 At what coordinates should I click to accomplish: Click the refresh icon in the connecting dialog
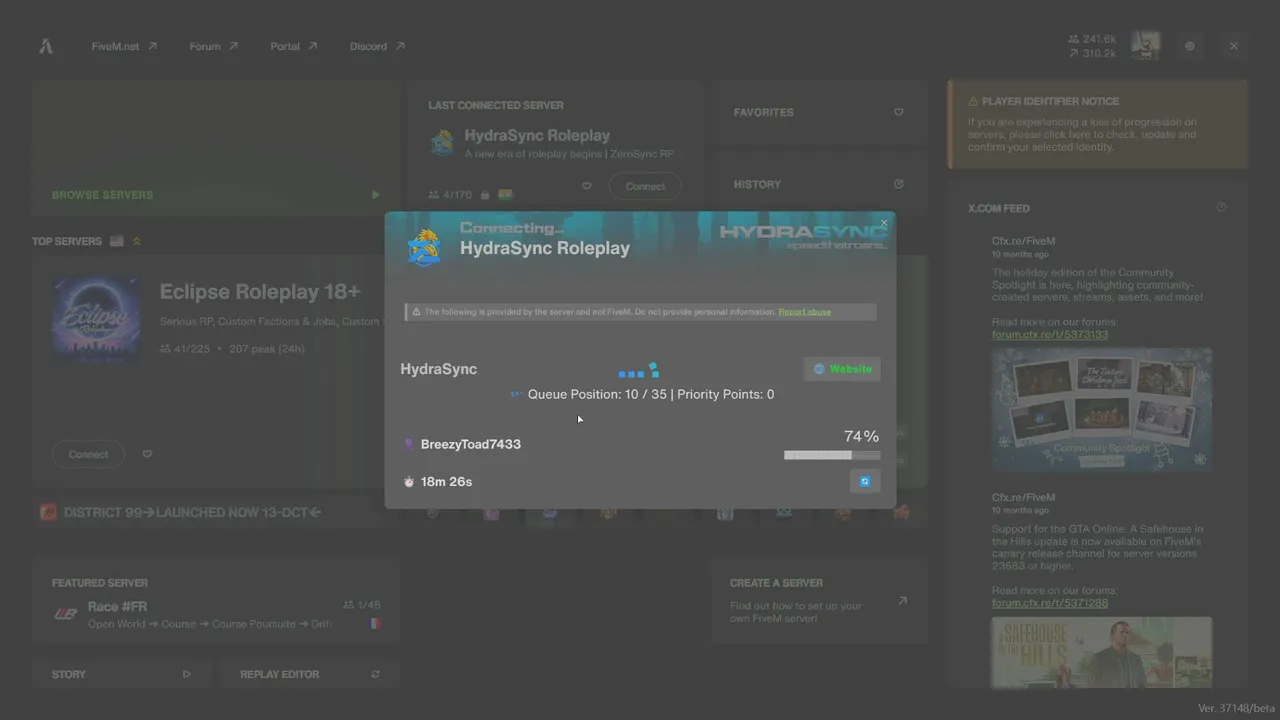point(865,481)
